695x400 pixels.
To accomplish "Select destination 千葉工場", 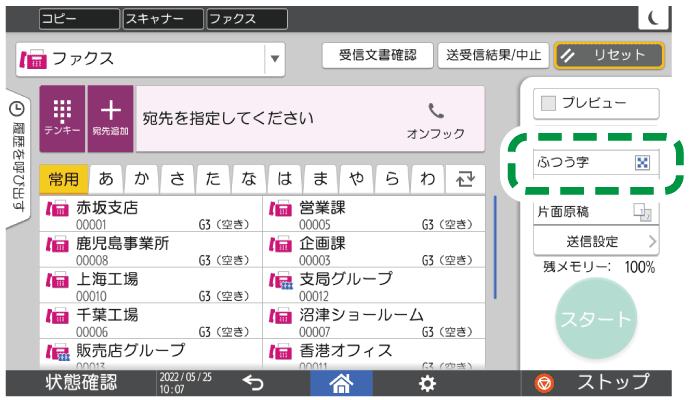I will pyautogui.click(x=151, y=321).
